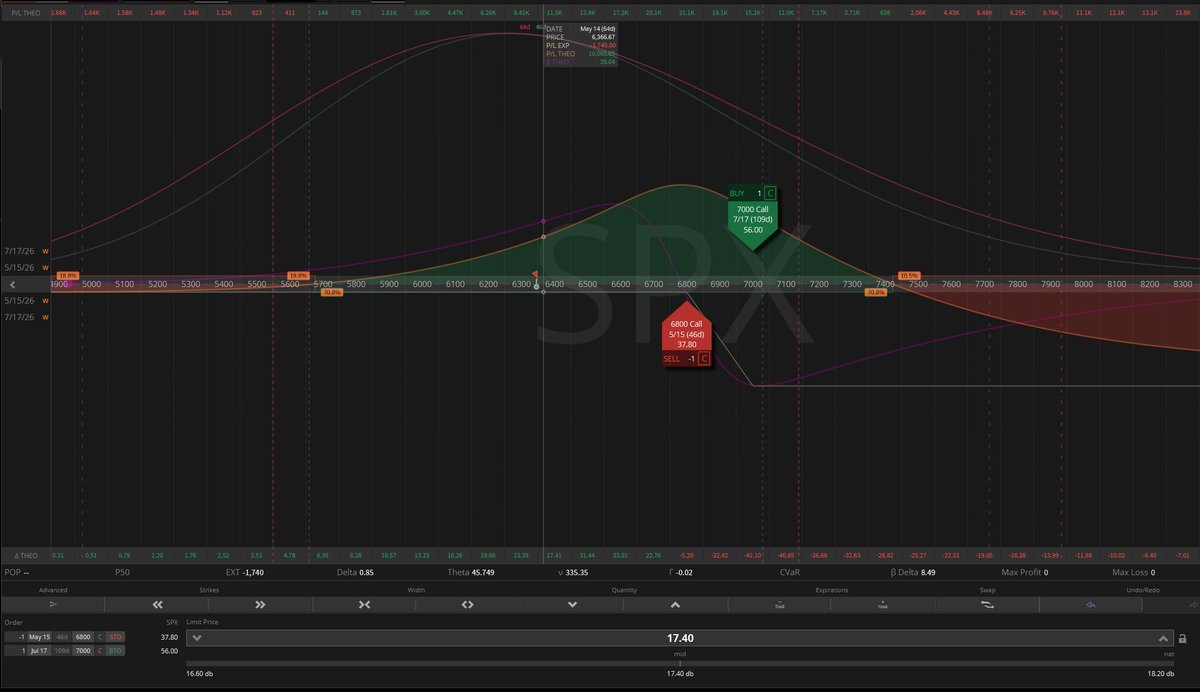Click the Swap legs icon
Image resolution: width=1200 pixels, height=692 pixels.
986,604
